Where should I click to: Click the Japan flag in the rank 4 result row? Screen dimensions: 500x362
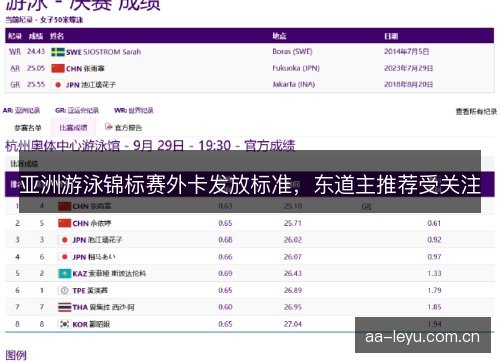point(64,257)
